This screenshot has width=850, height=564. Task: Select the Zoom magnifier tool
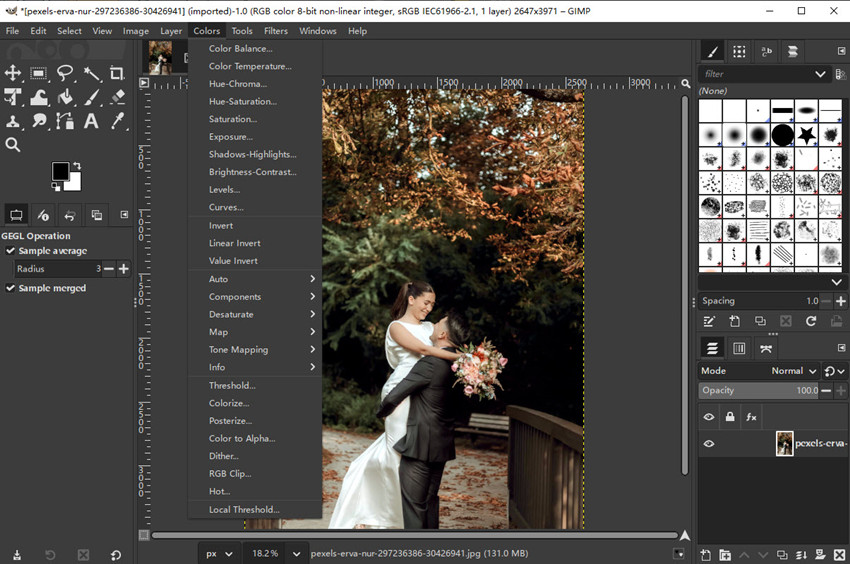click(x=13, y=145)
